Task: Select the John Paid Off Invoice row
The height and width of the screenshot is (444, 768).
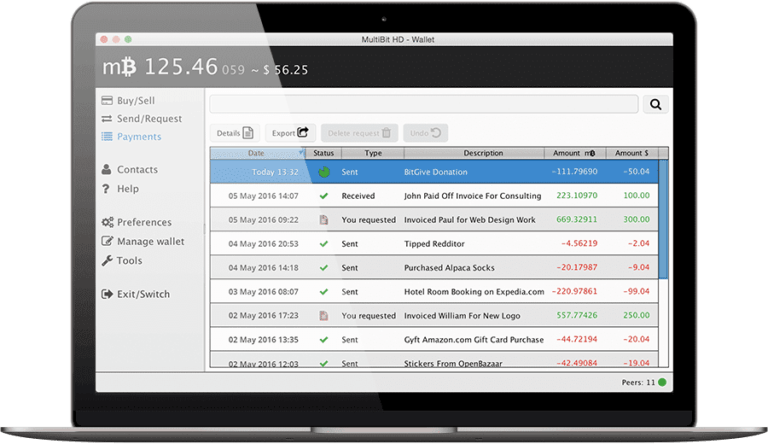Action: coord(434,196)
